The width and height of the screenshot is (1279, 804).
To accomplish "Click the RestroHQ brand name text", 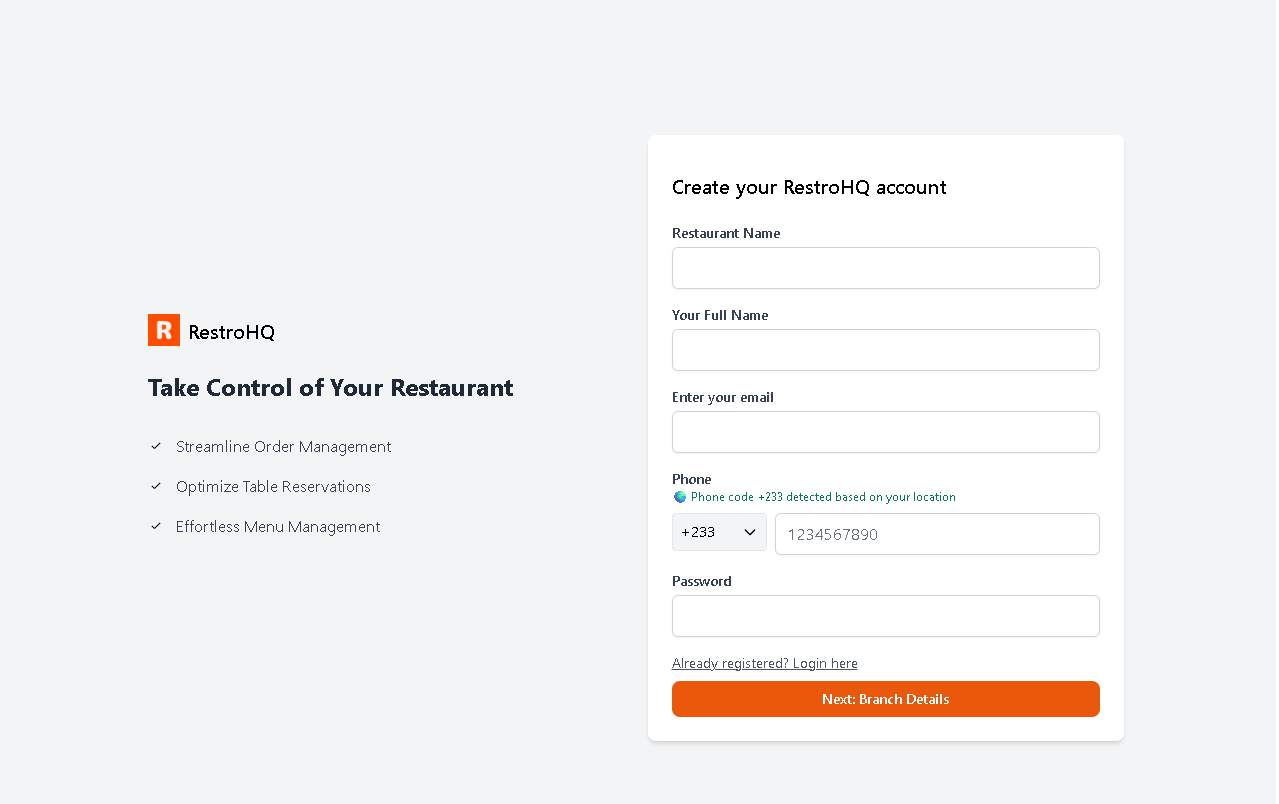I will pos(231,332).
